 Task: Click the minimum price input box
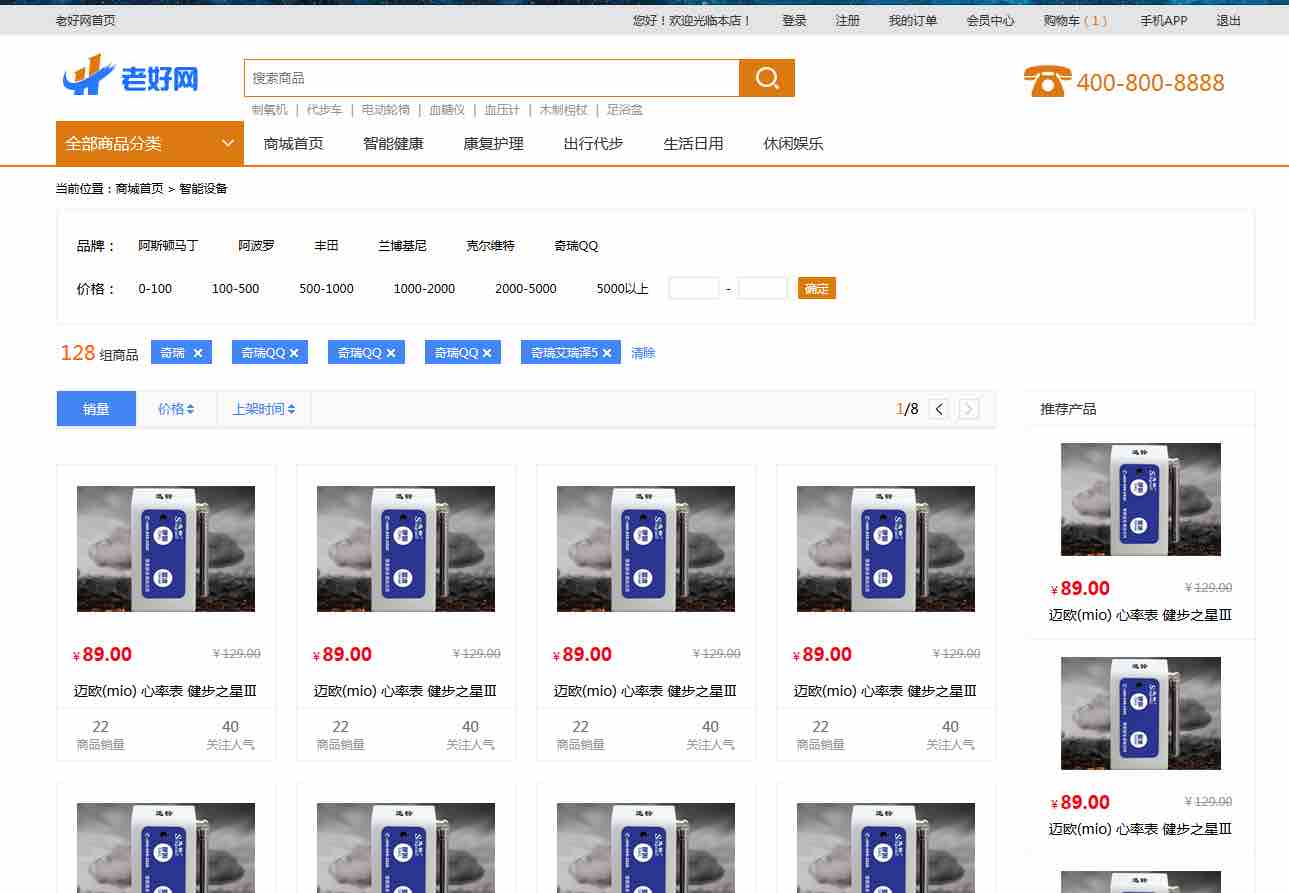click(693, 288)
